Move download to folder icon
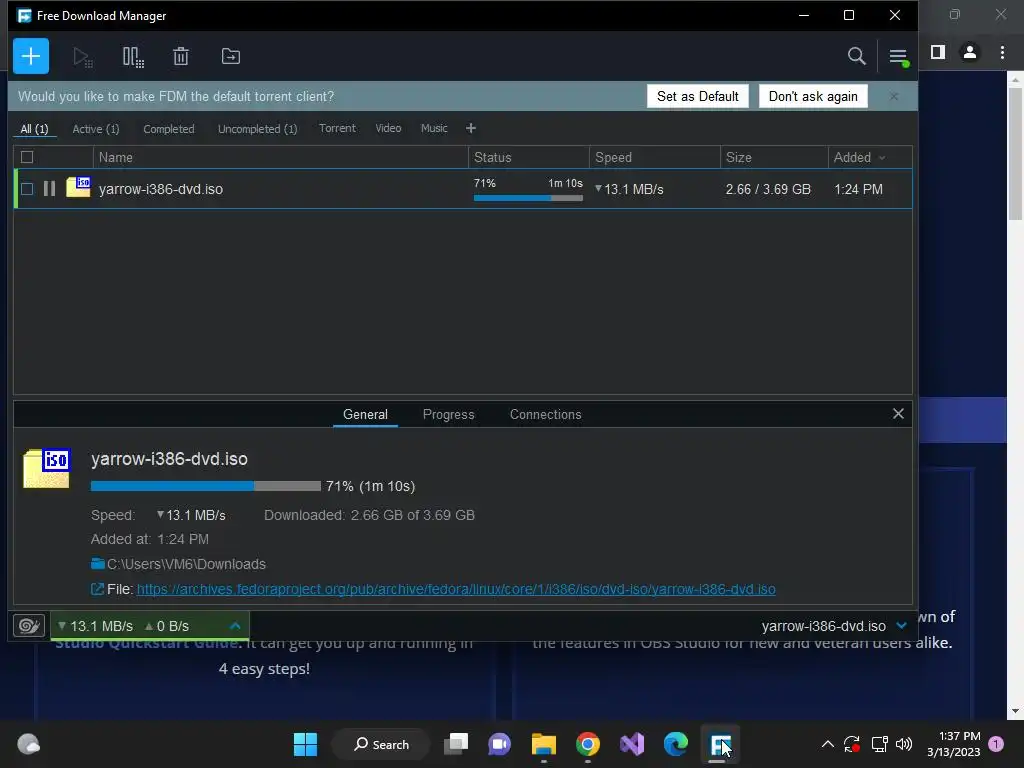This screenshot has width=1024, height=768. click(231, 56)
